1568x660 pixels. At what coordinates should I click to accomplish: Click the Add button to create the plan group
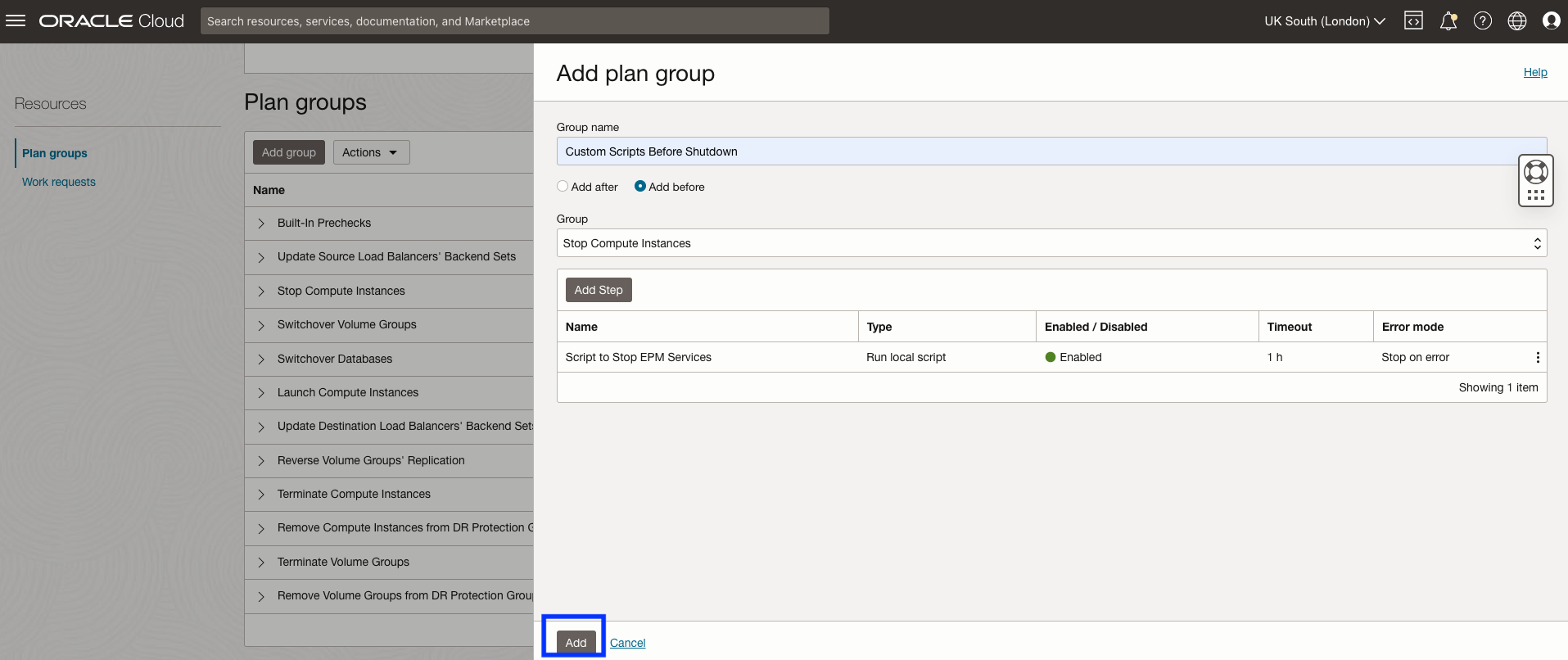(x=576, y=643)
